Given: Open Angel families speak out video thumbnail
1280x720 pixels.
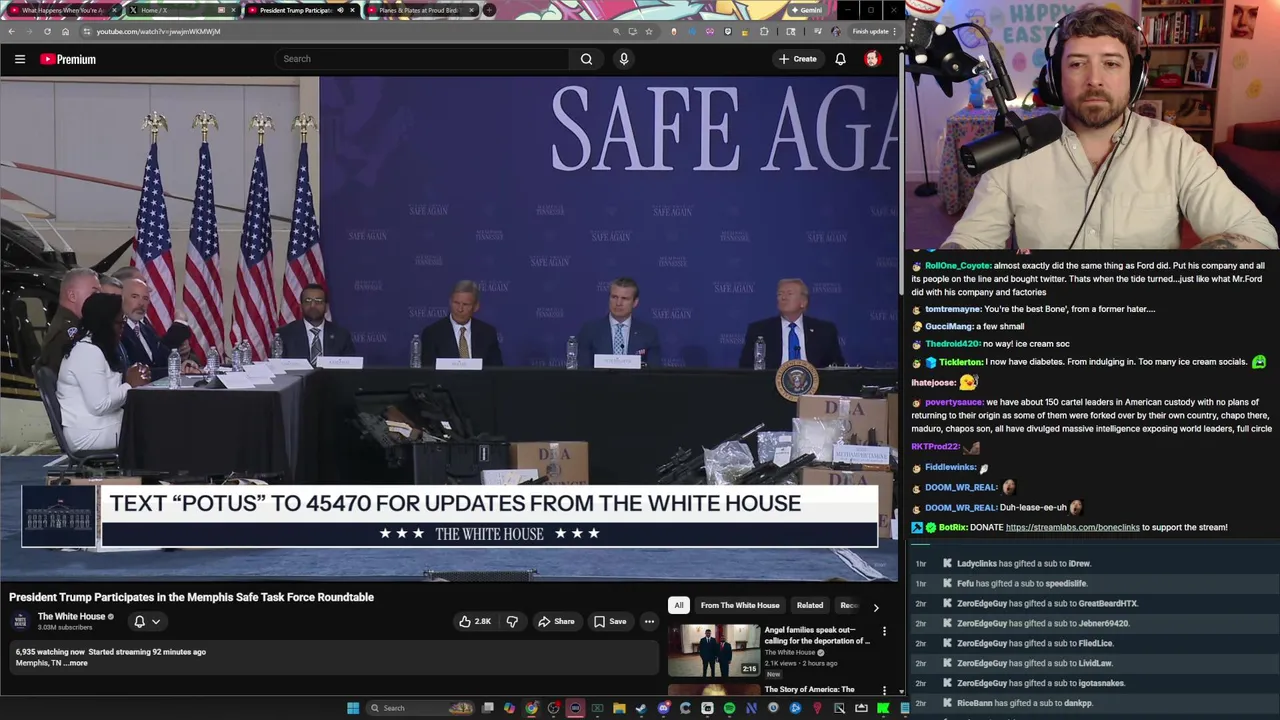Looking at the screenshot, I should point(714,650).
